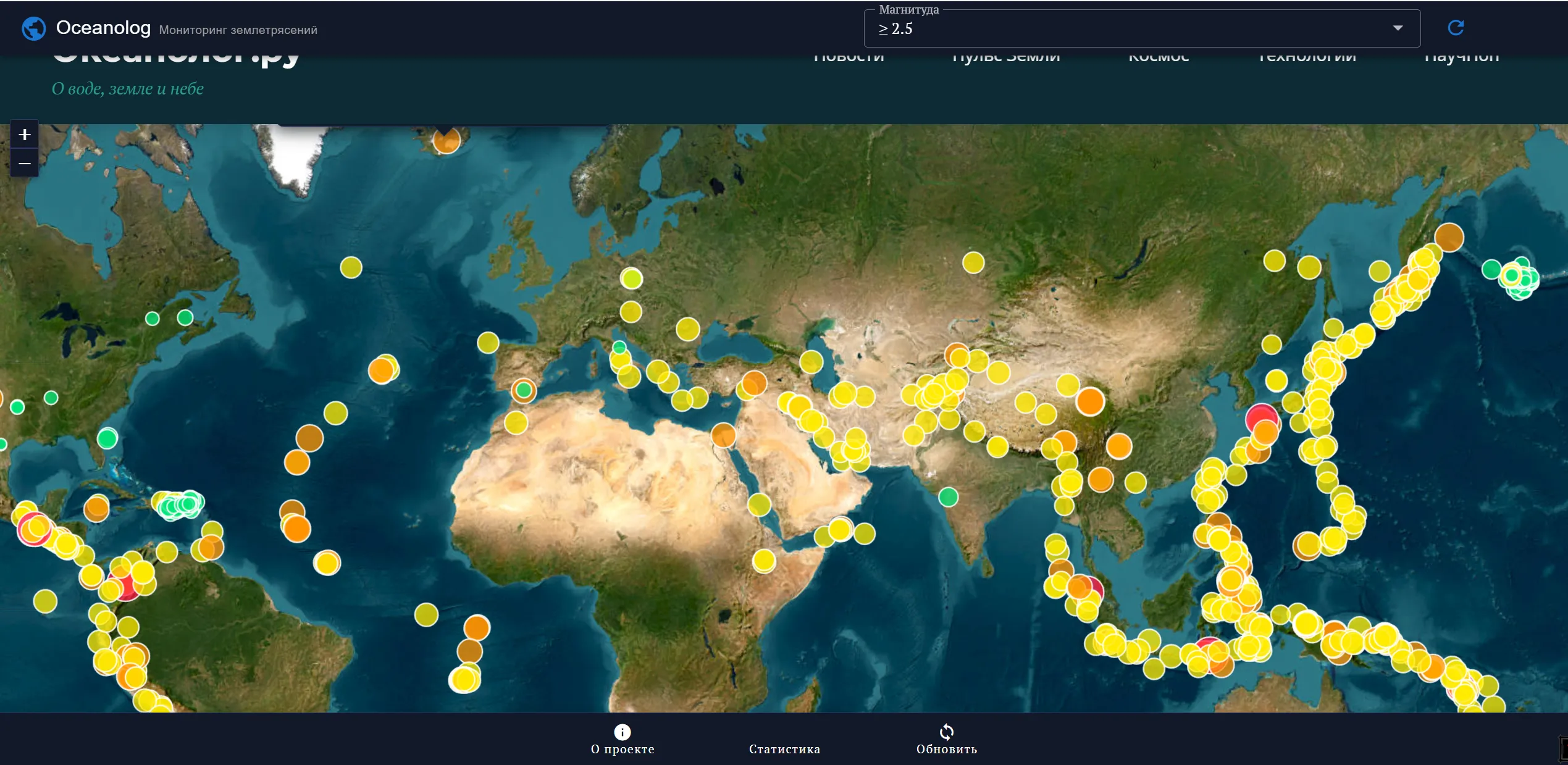Click the orange earthquake marker over Iceland
The image size is (1568, 765).
pos(446,140)
